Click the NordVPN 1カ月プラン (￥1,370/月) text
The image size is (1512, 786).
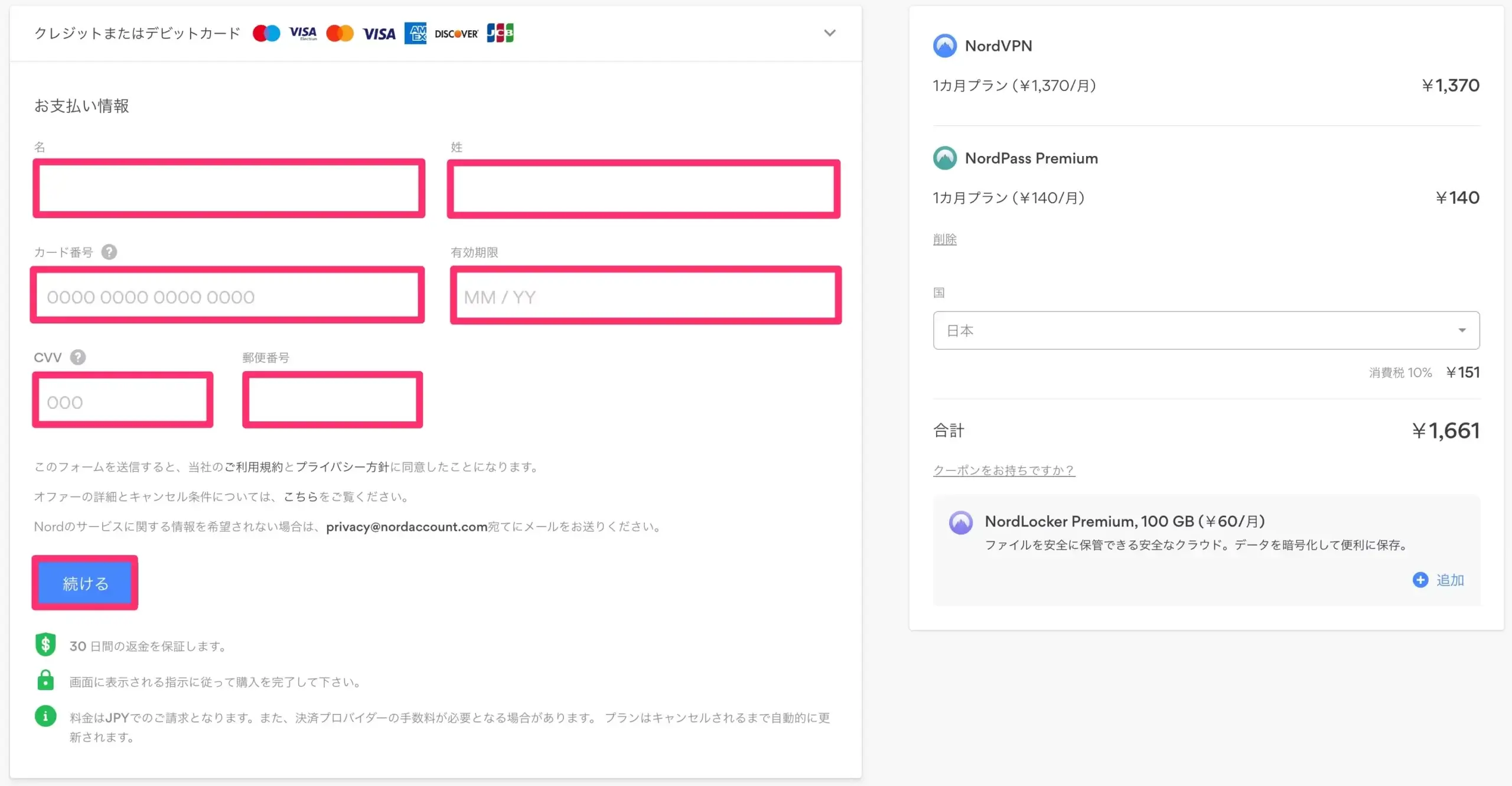(1015, 86)
